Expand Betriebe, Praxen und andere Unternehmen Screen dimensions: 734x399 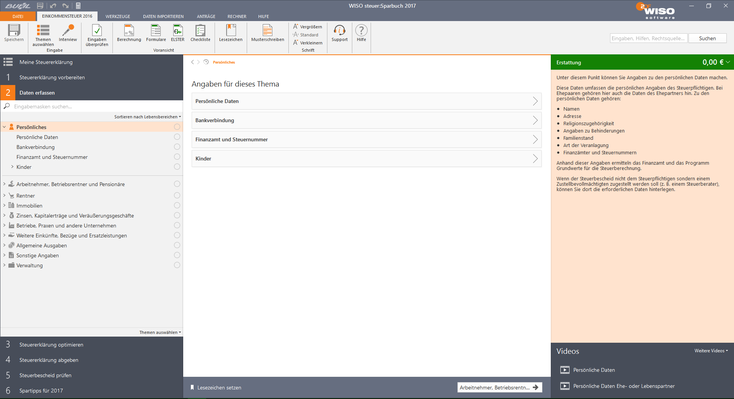click(x=4, y=225)
